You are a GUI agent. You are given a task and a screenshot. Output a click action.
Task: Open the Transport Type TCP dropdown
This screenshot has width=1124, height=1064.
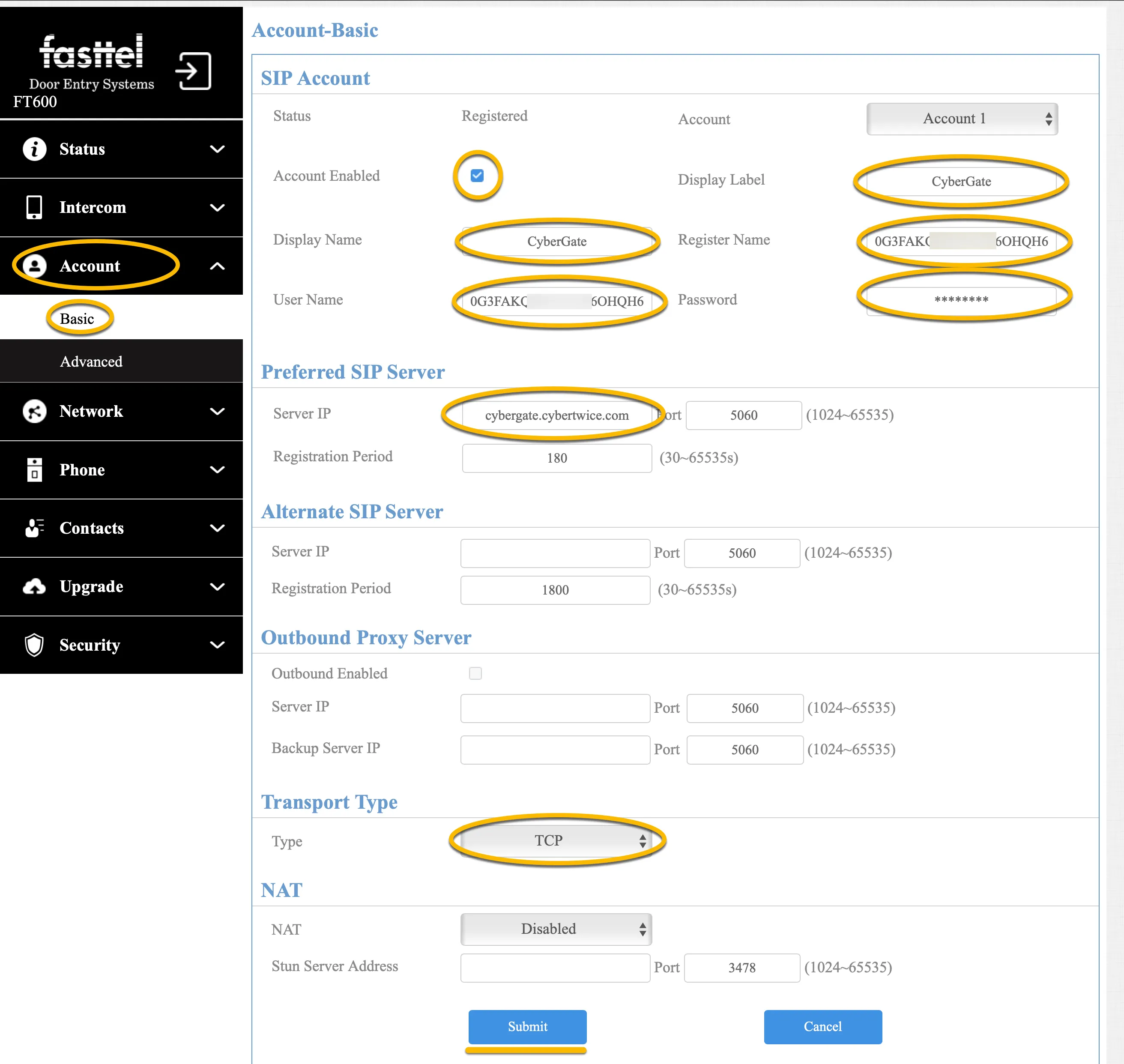(x=556, y=840)
